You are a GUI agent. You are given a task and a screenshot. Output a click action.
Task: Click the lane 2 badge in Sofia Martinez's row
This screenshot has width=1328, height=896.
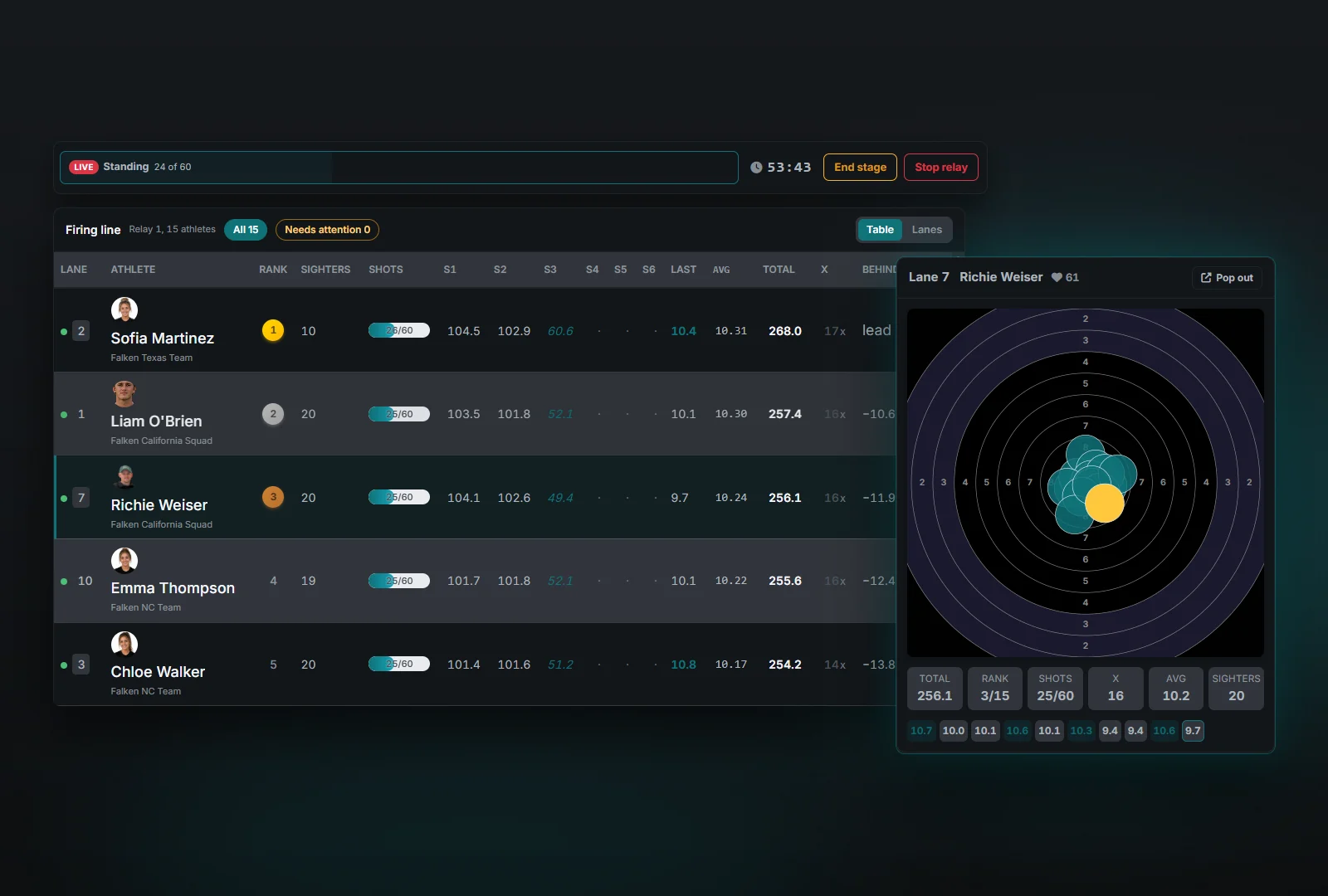click(81, 331)
